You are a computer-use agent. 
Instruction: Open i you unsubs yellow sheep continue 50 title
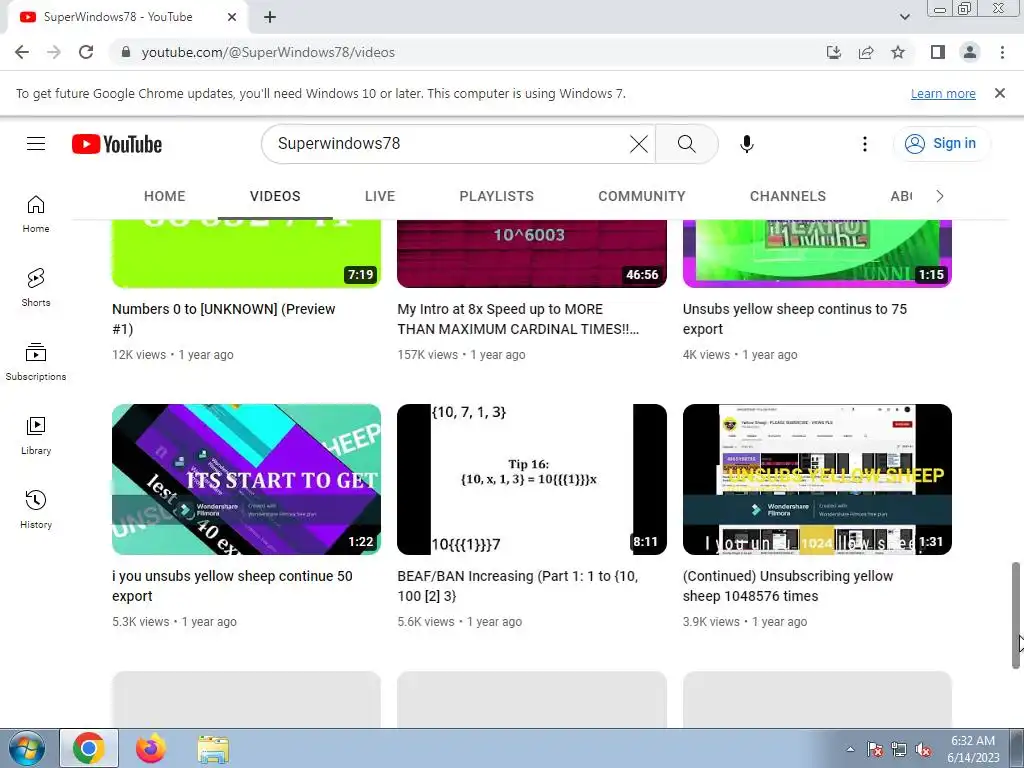click(x=232, y=586)
